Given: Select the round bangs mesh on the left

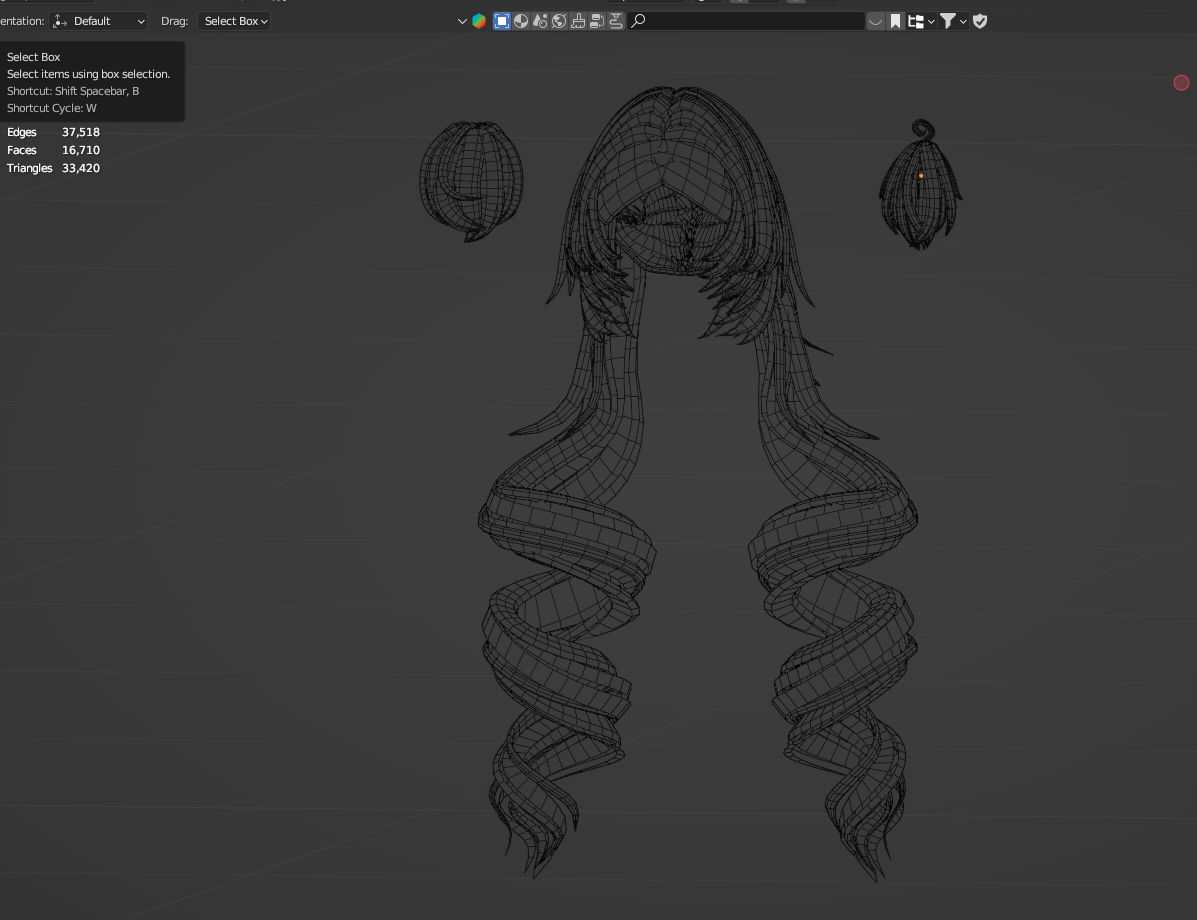Looking at the screenshot, I should point(471,180).
